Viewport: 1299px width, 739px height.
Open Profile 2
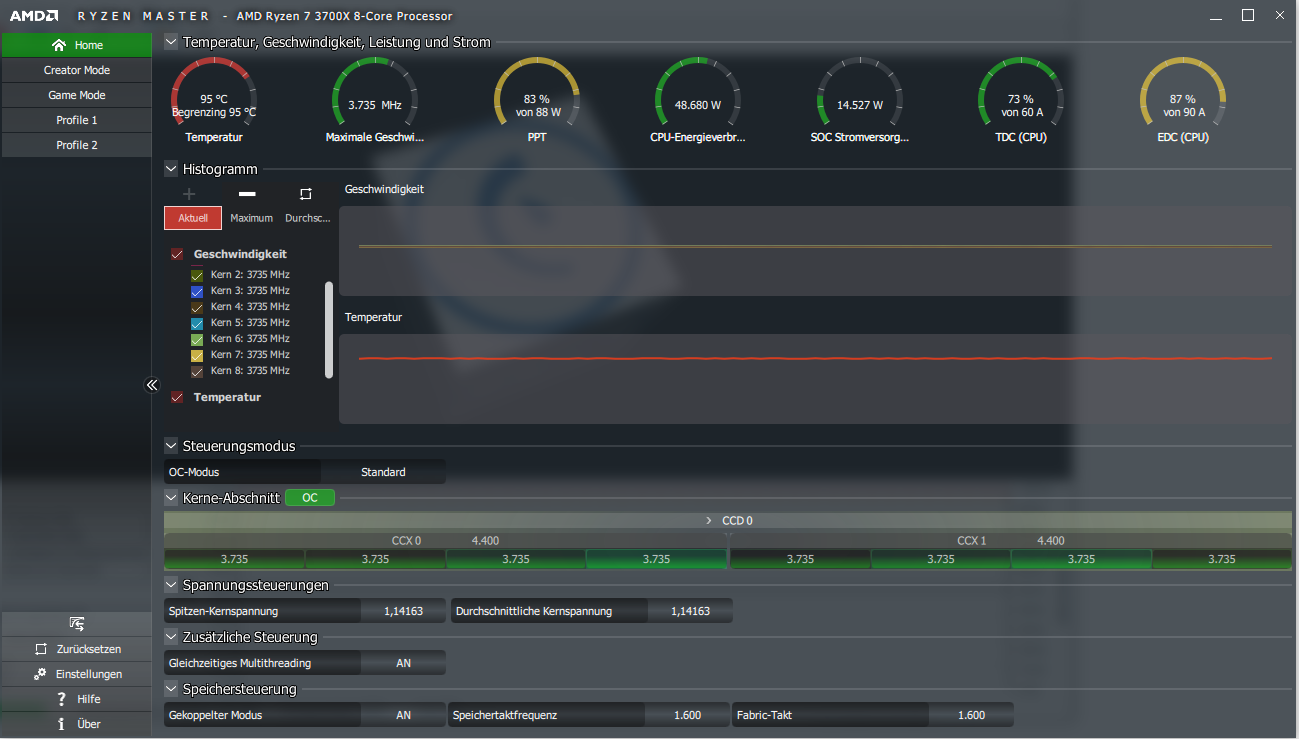pos(77,145)
